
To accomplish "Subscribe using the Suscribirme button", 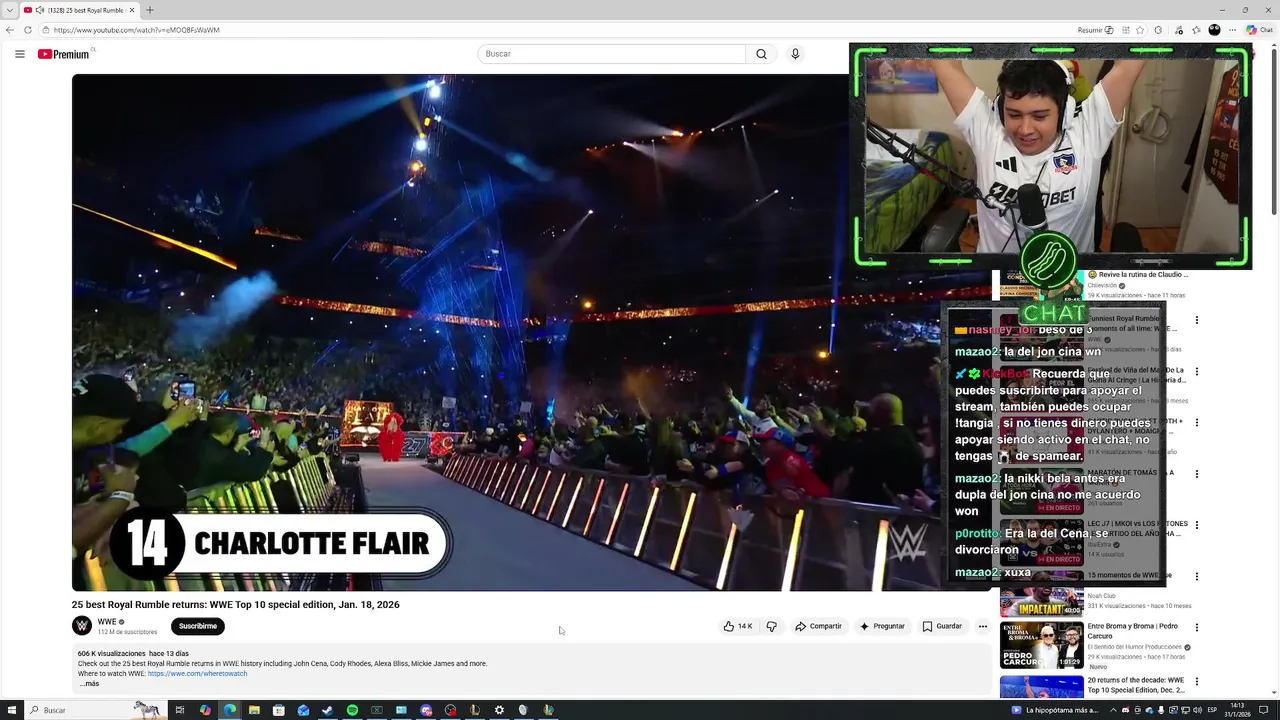I will click(197, 626).
